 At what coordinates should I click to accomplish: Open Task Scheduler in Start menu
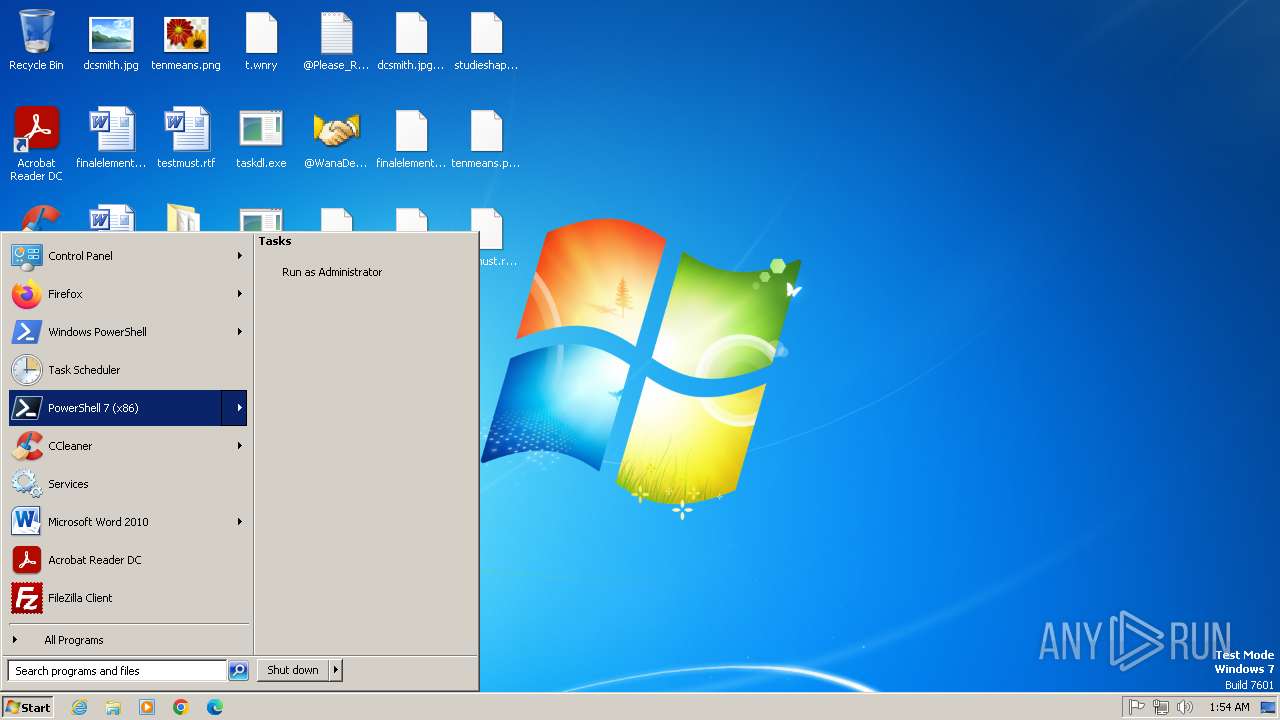pos(128,370)
